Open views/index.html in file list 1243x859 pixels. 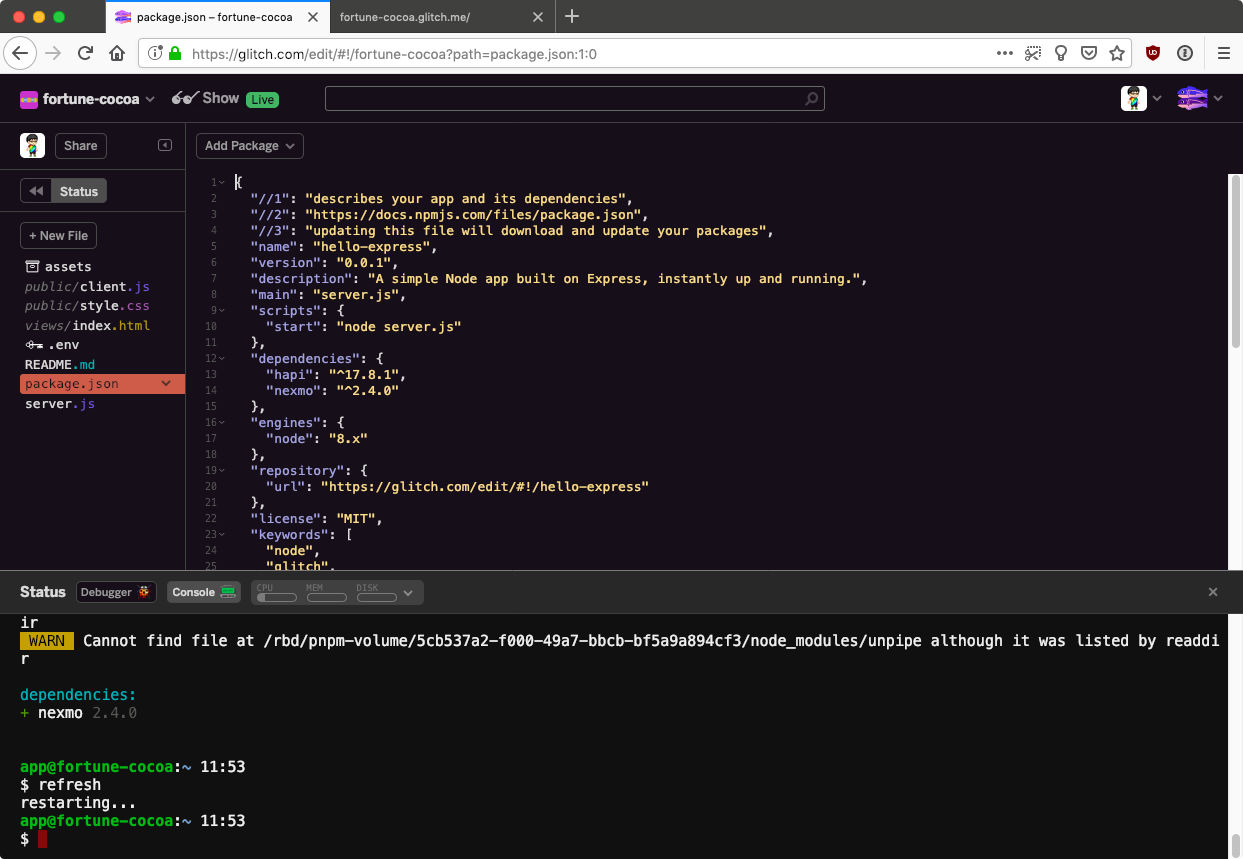pyautogui.click(x=87, y=325)
